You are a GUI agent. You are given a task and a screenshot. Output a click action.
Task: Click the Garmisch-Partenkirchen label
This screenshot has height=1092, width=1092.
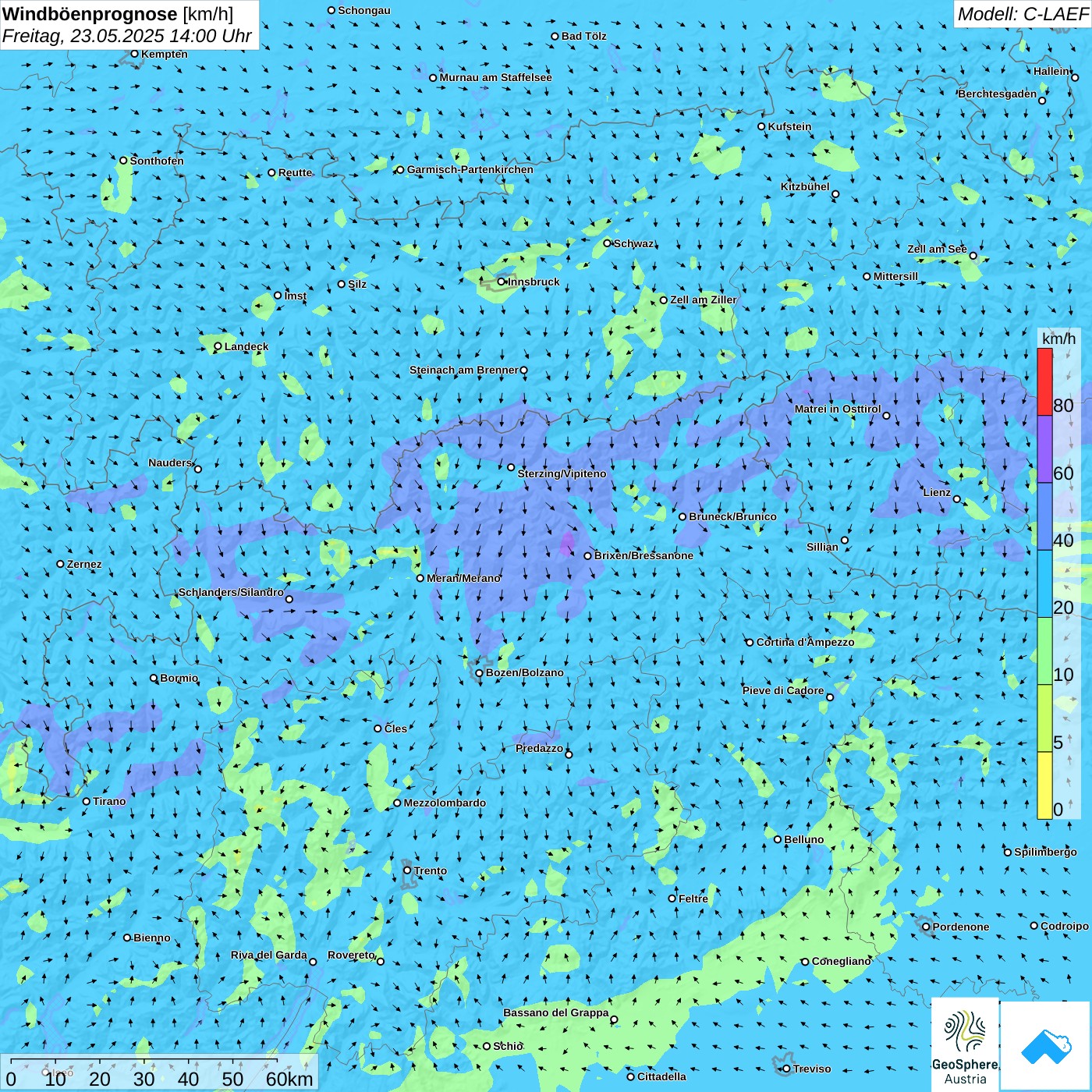click(x=470, y=169)
